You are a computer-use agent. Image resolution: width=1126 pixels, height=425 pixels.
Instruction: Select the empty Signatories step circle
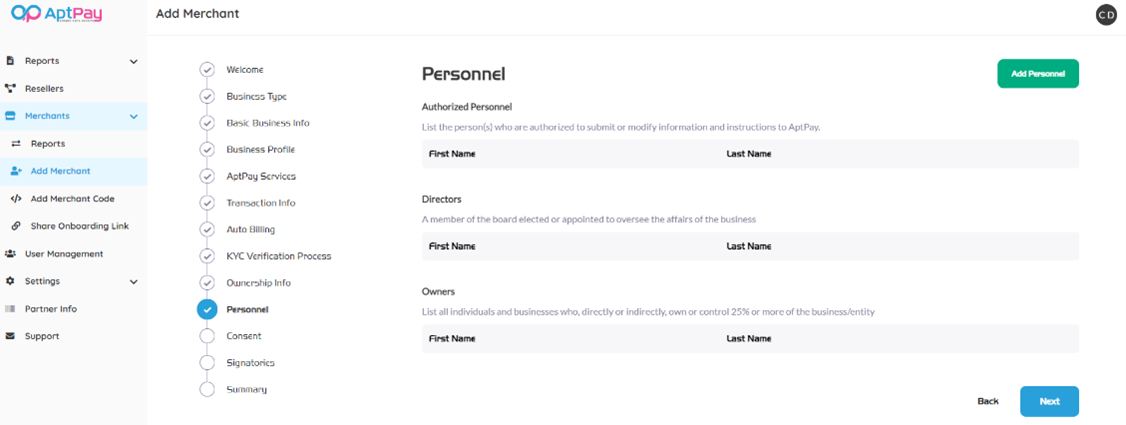click(207, 363)
